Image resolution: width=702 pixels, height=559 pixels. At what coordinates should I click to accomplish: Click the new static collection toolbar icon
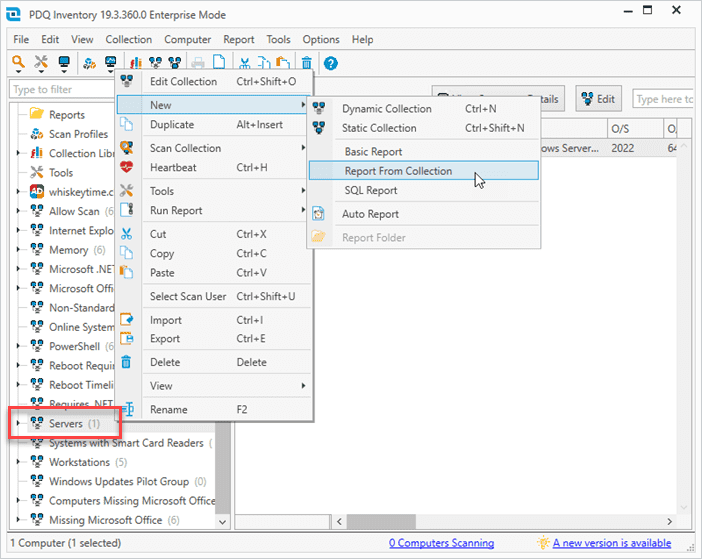point(175,63)
